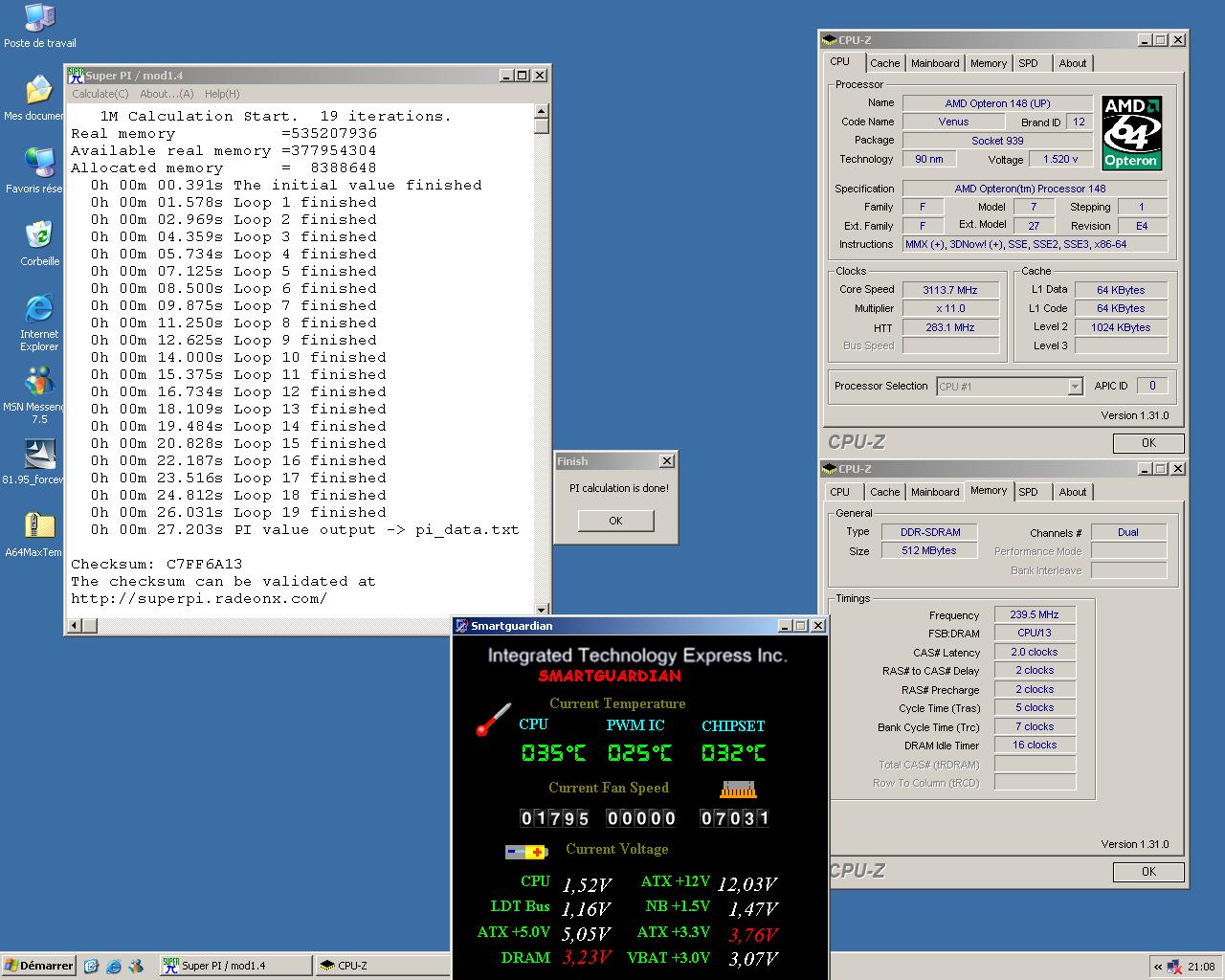Image resolution: width=1225 pixels, height=980 pixels.
Task: Open the About...(A) menu in Super PI
Action: 167,94
